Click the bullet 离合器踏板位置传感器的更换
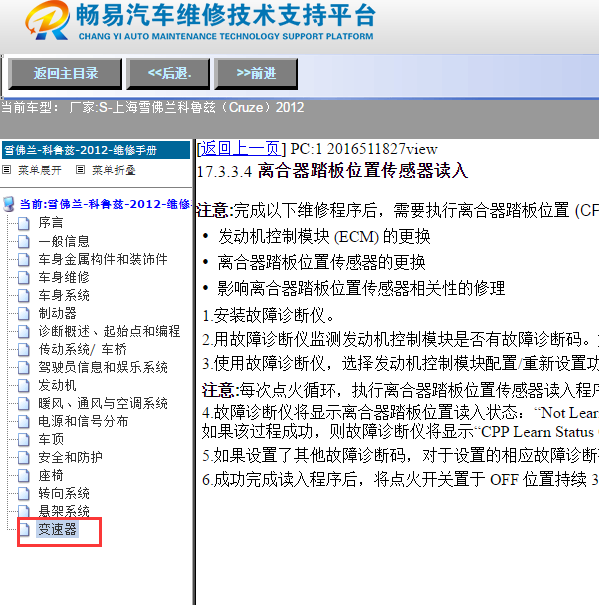 (x=321, y=262)
